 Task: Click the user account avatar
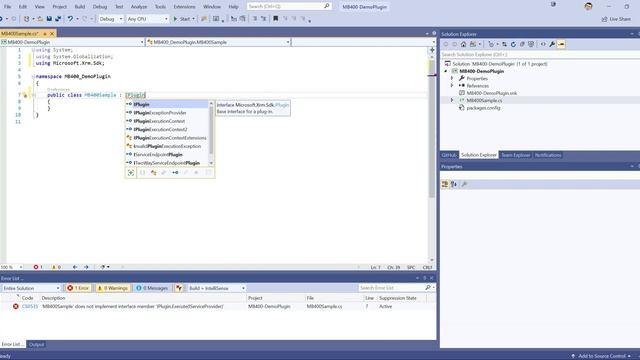click(588, 7)
